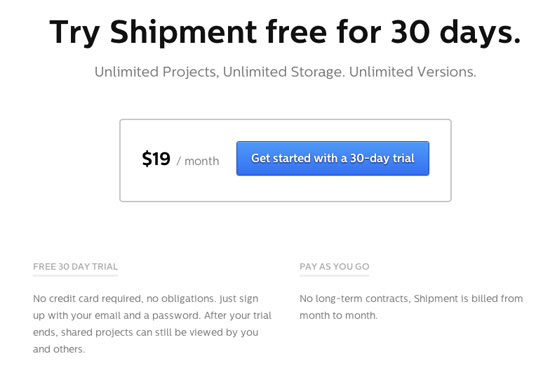Viewport: 550px width, 368px height.
Task: Click the "ends, shared projects can still be viewed" line
Action: click(x=146, y=333)
